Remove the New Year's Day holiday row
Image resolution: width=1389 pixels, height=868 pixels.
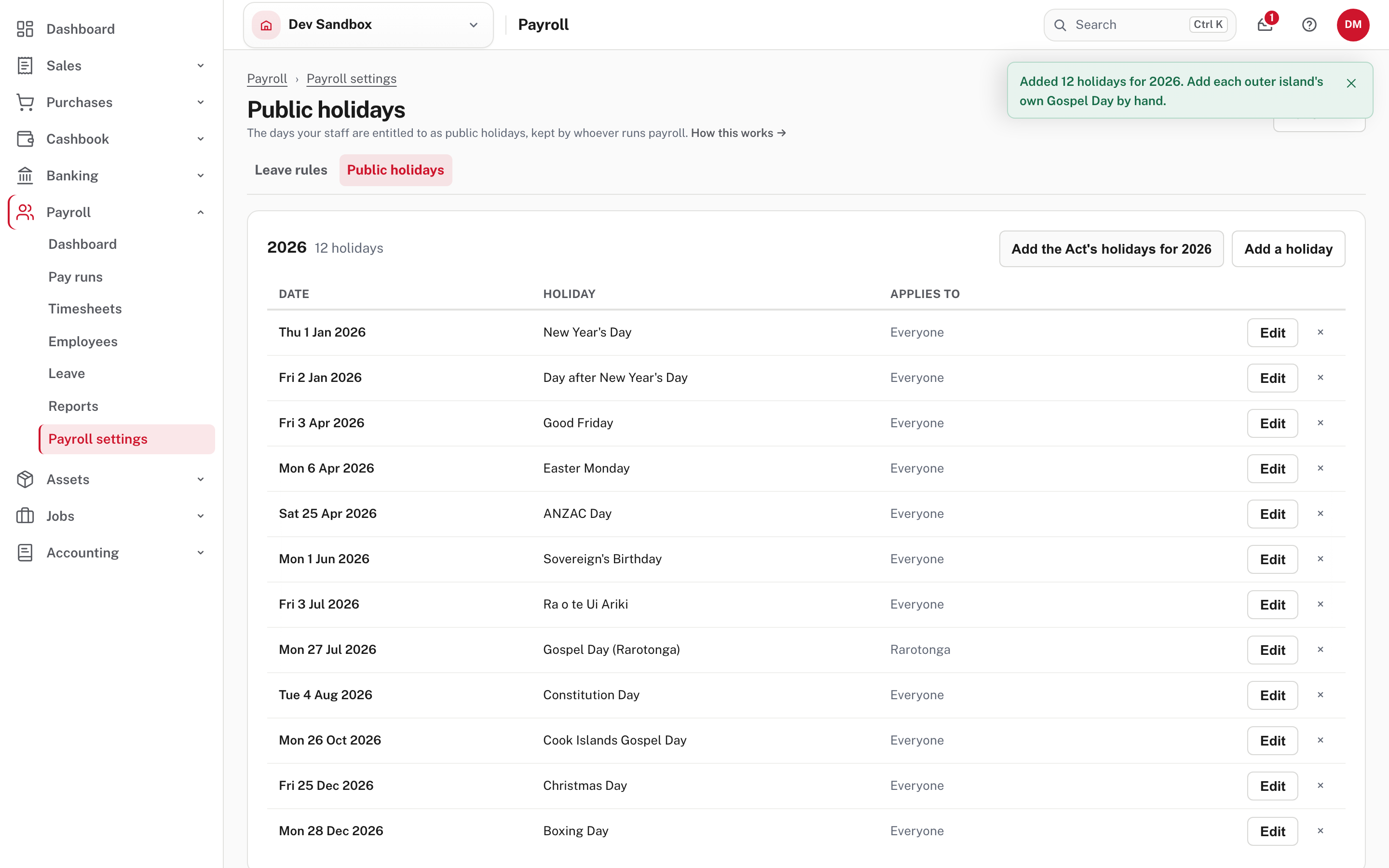tap(1320, 332)
